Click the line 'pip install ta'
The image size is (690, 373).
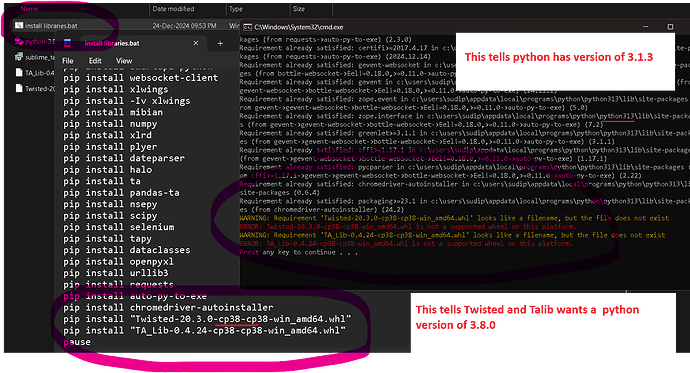102,181
